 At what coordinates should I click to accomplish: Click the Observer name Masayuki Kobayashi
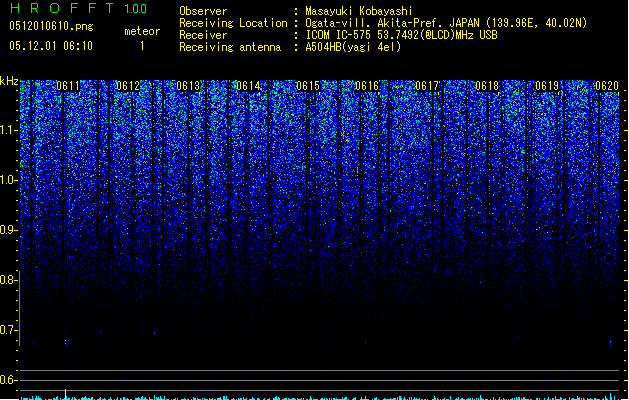click(359, 11)
